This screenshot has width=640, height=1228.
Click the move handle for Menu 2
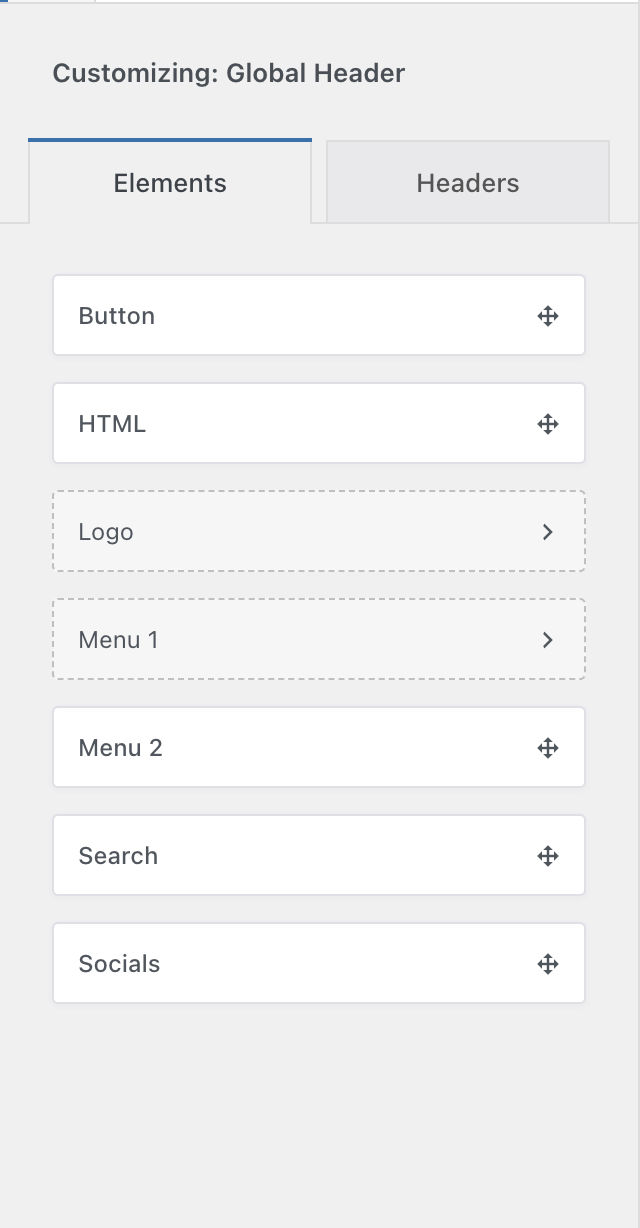pyautogui.click(x=548, y=747)
